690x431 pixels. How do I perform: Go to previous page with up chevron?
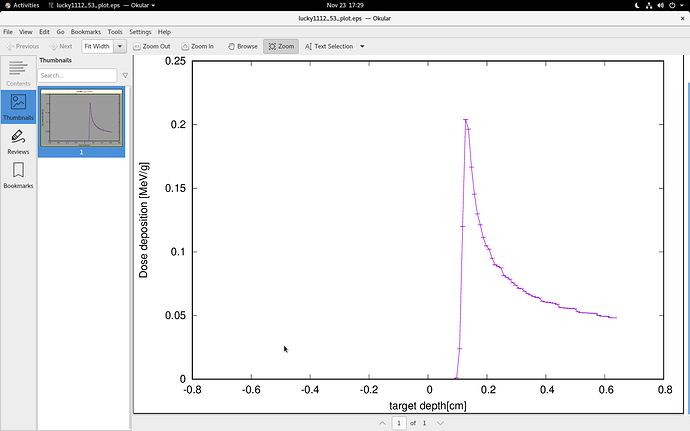(x=382, y=423)
